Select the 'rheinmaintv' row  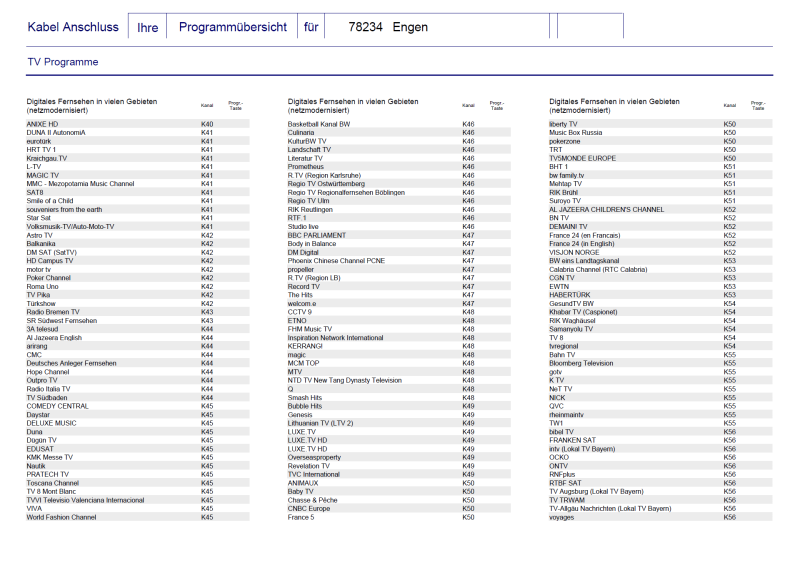click(x=661, y=415)
